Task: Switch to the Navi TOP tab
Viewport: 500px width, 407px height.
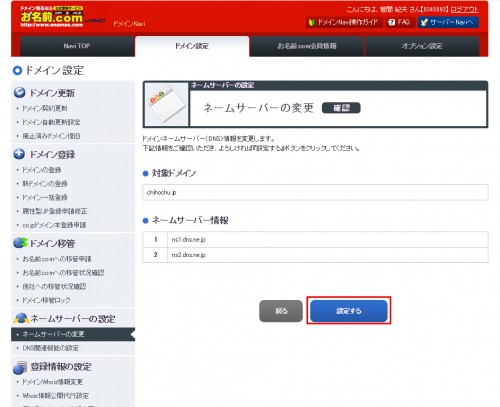Action: 77,46
